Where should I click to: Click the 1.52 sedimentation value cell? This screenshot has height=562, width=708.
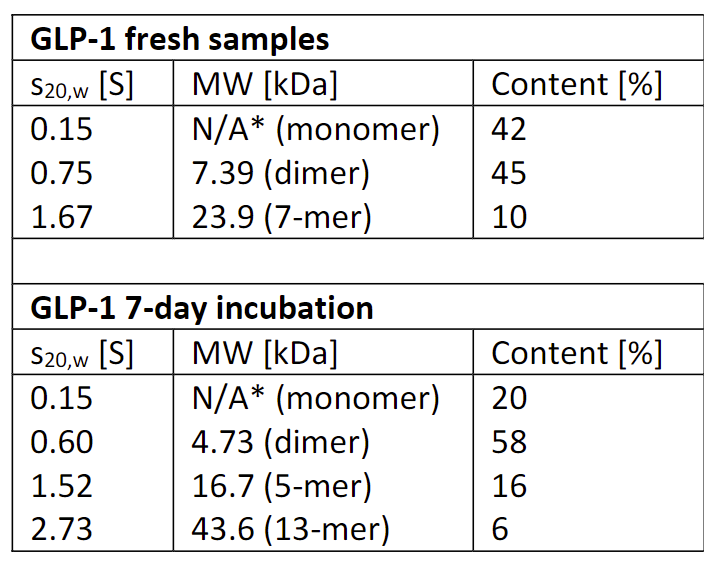pyautogui.click(x=62, y=485)
